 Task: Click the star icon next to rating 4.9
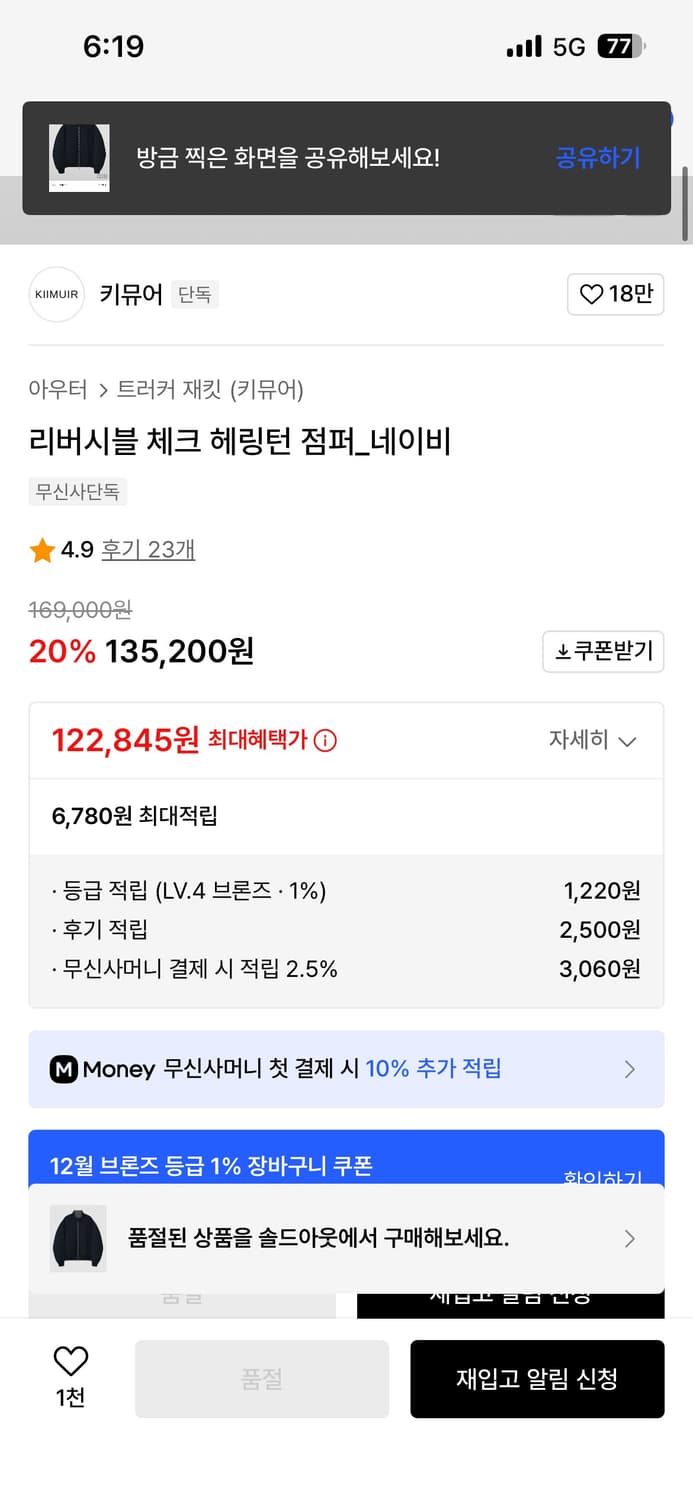(x=42, y=549)
